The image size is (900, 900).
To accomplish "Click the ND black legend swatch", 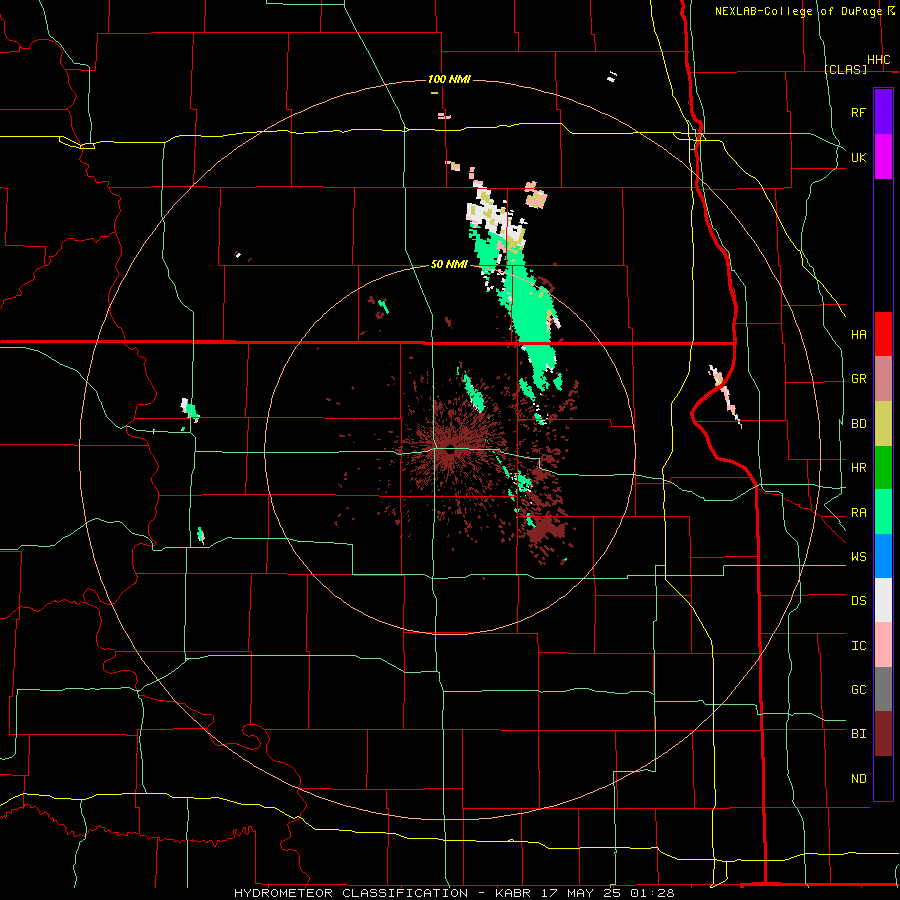I will point(883,778).
